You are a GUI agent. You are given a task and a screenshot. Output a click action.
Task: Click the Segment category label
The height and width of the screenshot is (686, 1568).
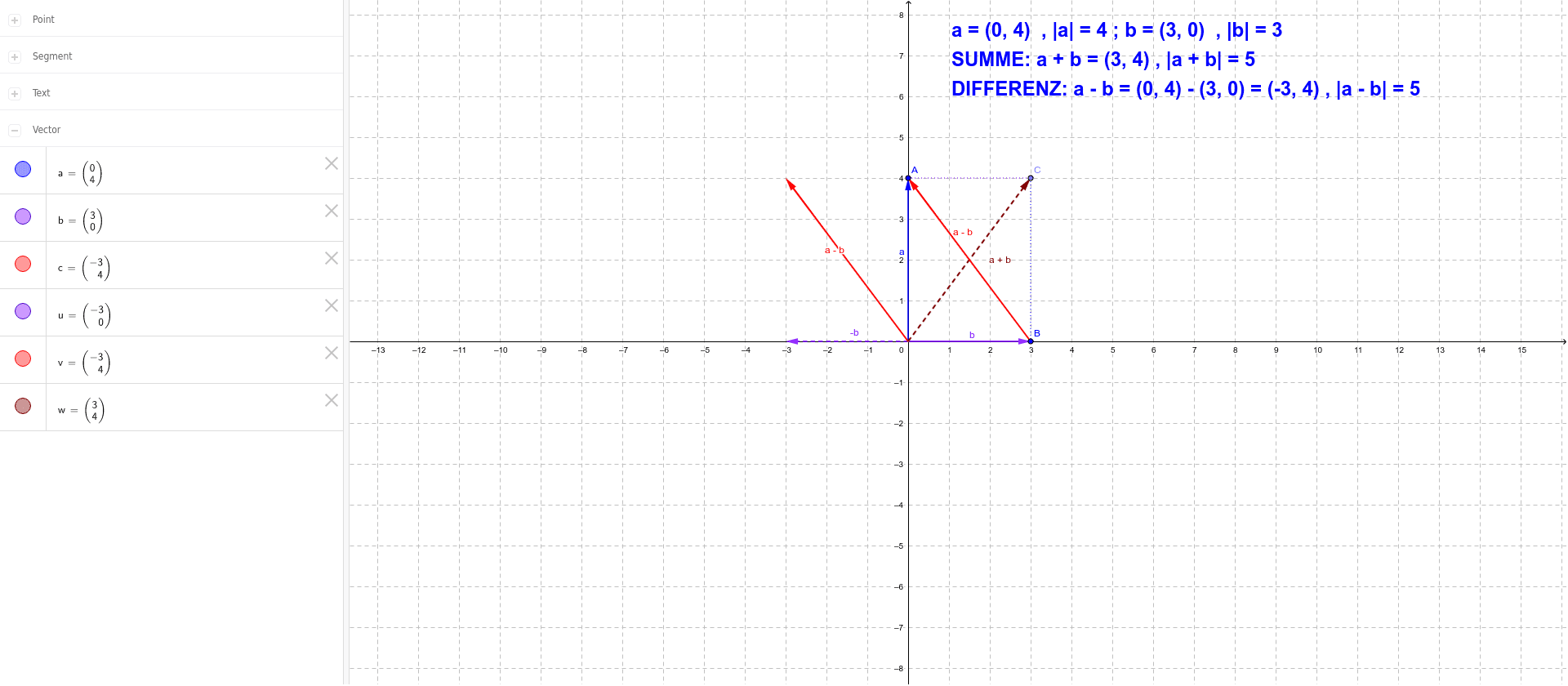[52, 56]
